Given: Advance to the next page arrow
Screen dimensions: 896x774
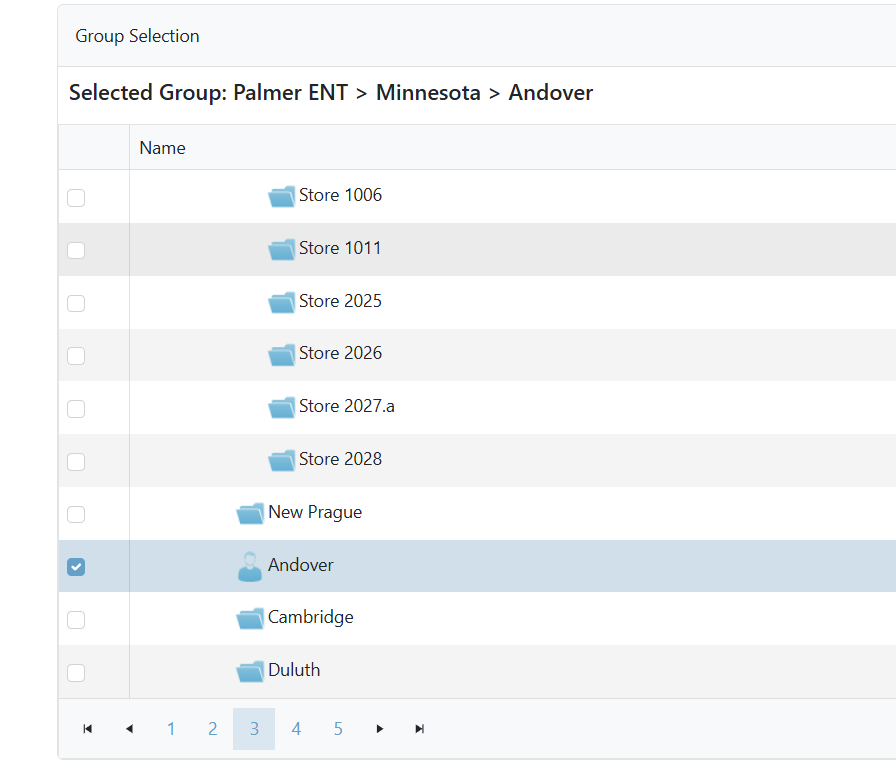Looking at the screenshot, I should [x=379, y=729].
